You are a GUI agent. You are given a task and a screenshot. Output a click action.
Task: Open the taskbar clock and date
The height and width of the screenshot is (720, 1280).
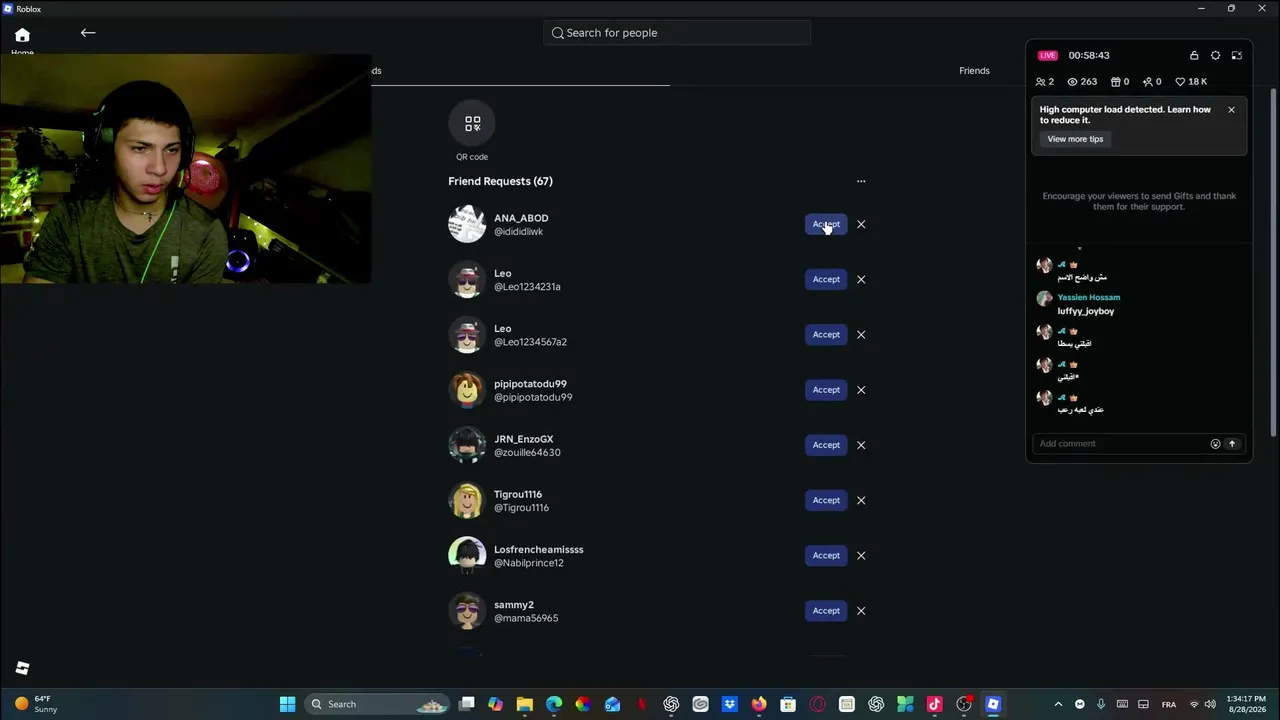pyautogui.click(x=1246, y=704)
